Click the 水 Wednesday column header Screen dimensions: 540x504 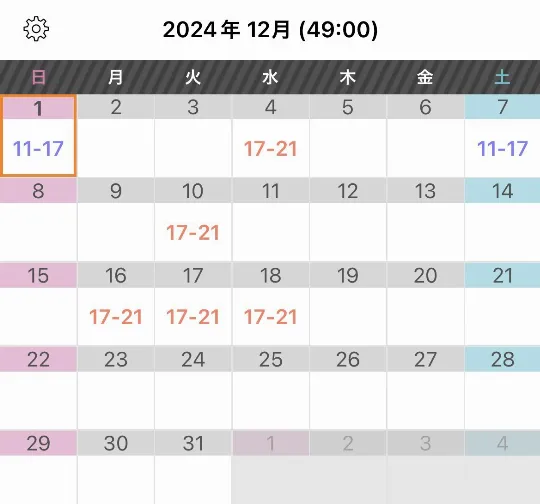270,77
